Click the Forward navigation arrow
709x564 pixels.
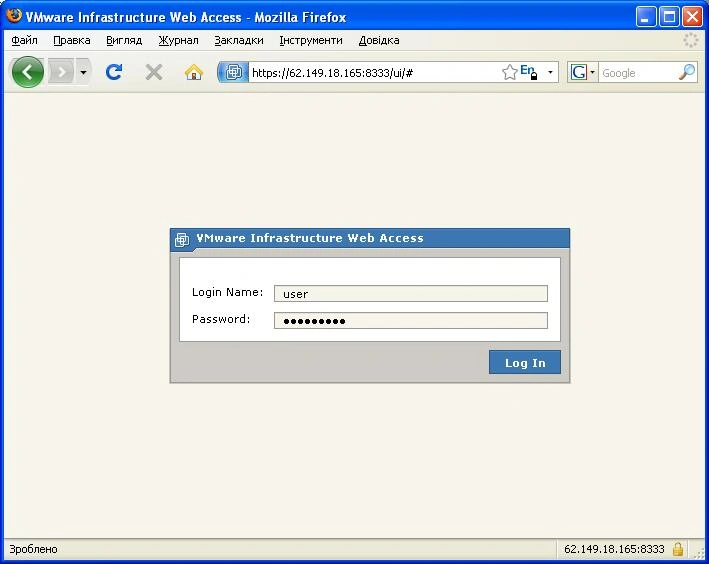coord(62,72)
